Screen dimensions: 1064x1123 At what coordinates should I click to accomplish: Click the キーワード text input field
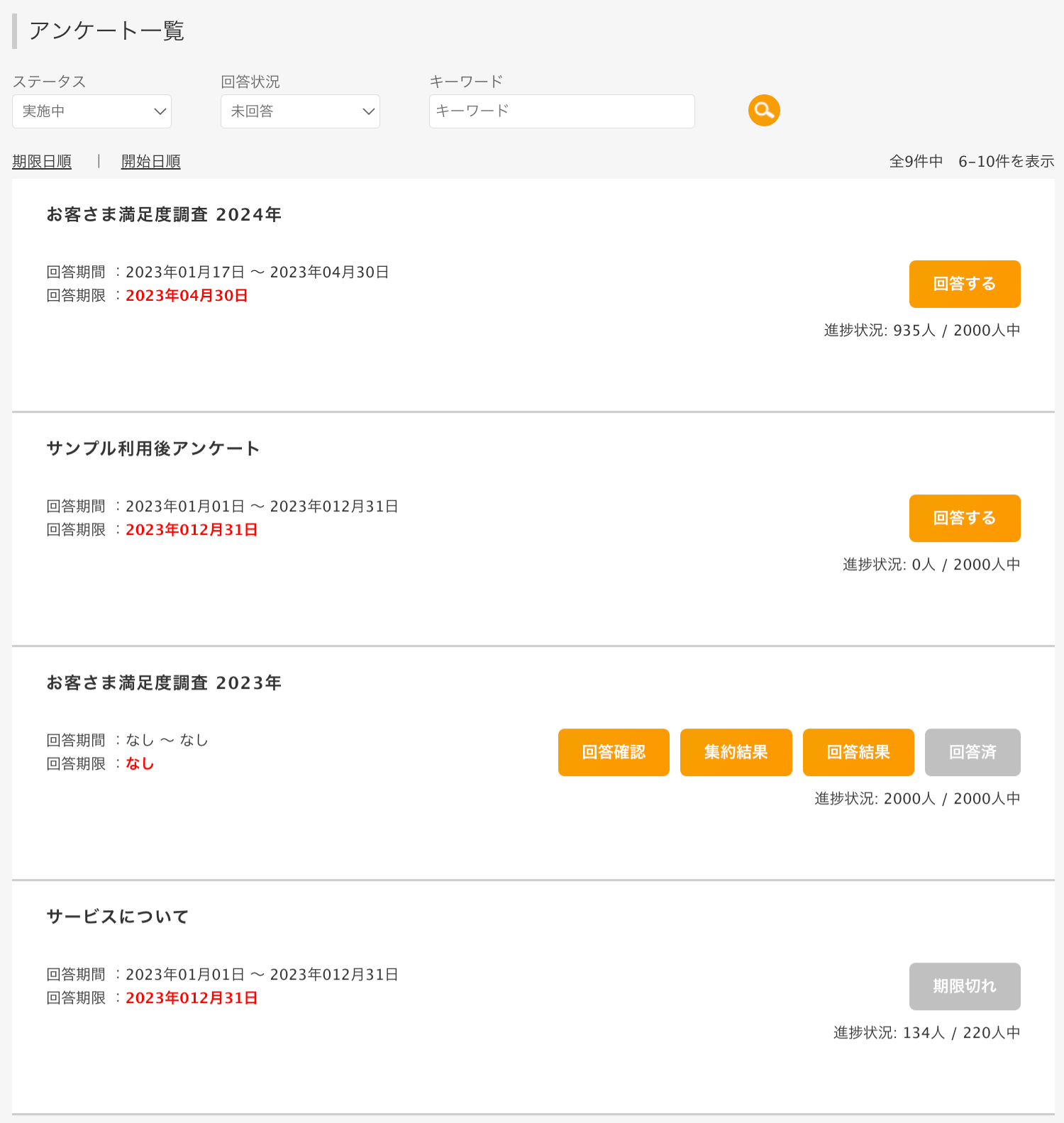[x=561, y=111]
